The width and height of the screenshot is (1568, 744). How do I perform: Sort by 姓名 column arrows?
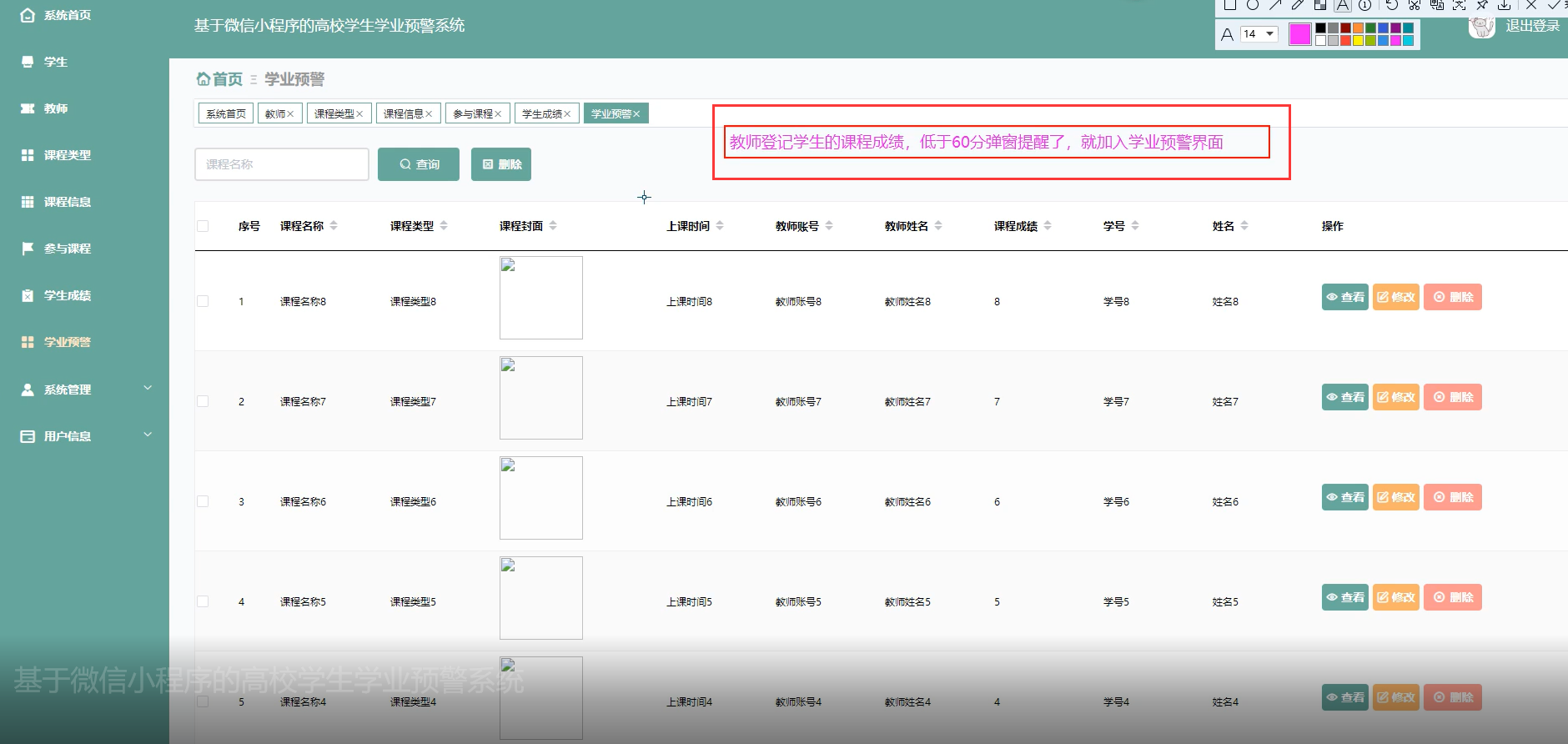(1244, 225)
